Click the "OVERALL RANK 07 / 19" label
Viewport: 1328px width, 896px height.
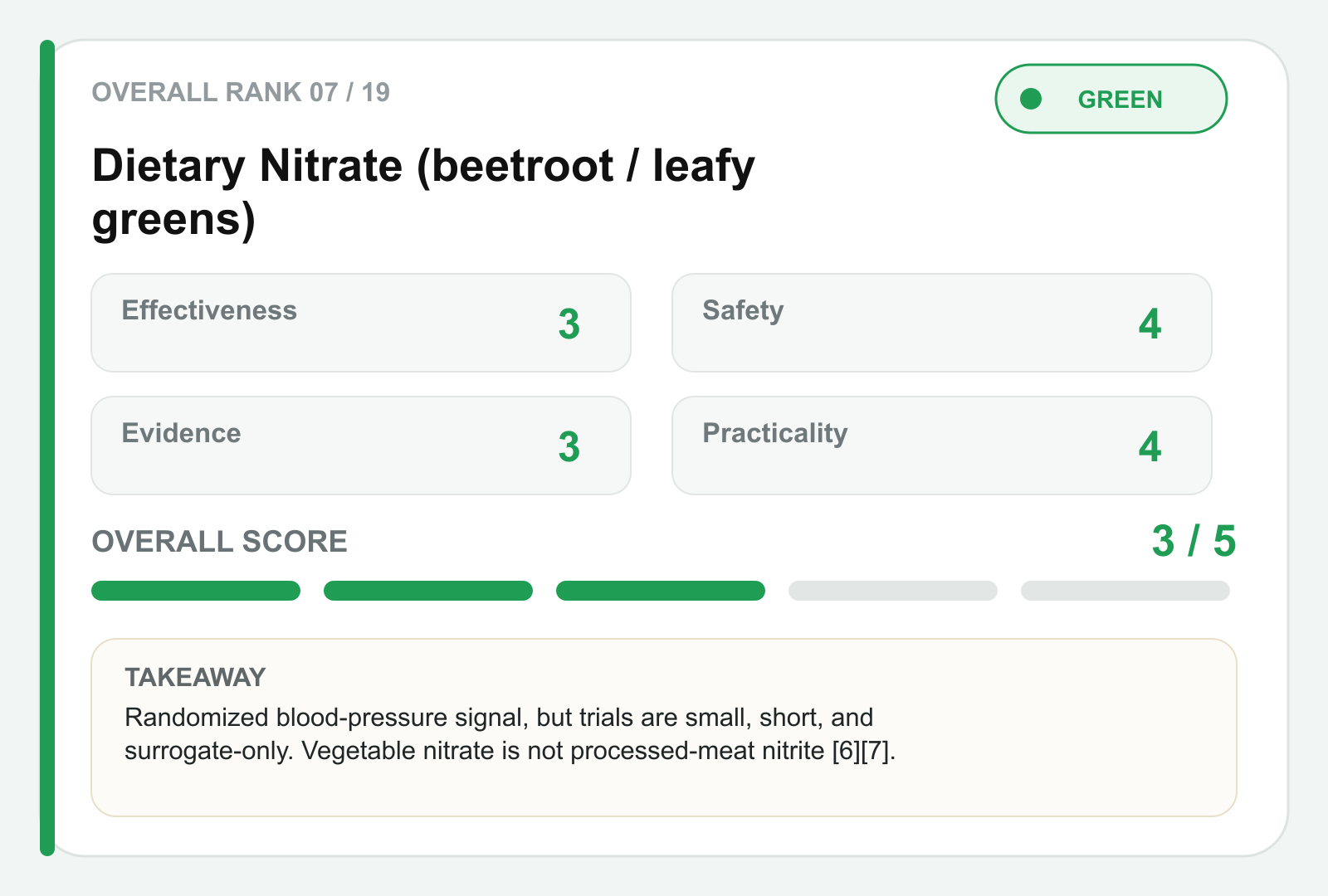[241, 92]
